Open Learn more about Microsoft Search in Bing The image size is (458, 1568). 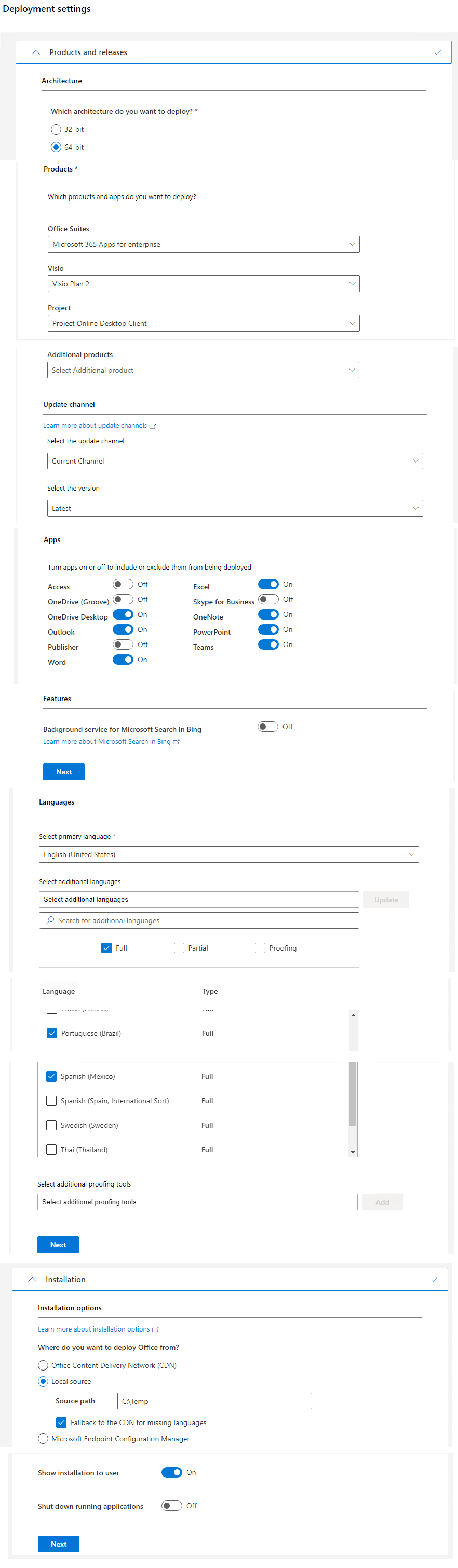106,742
